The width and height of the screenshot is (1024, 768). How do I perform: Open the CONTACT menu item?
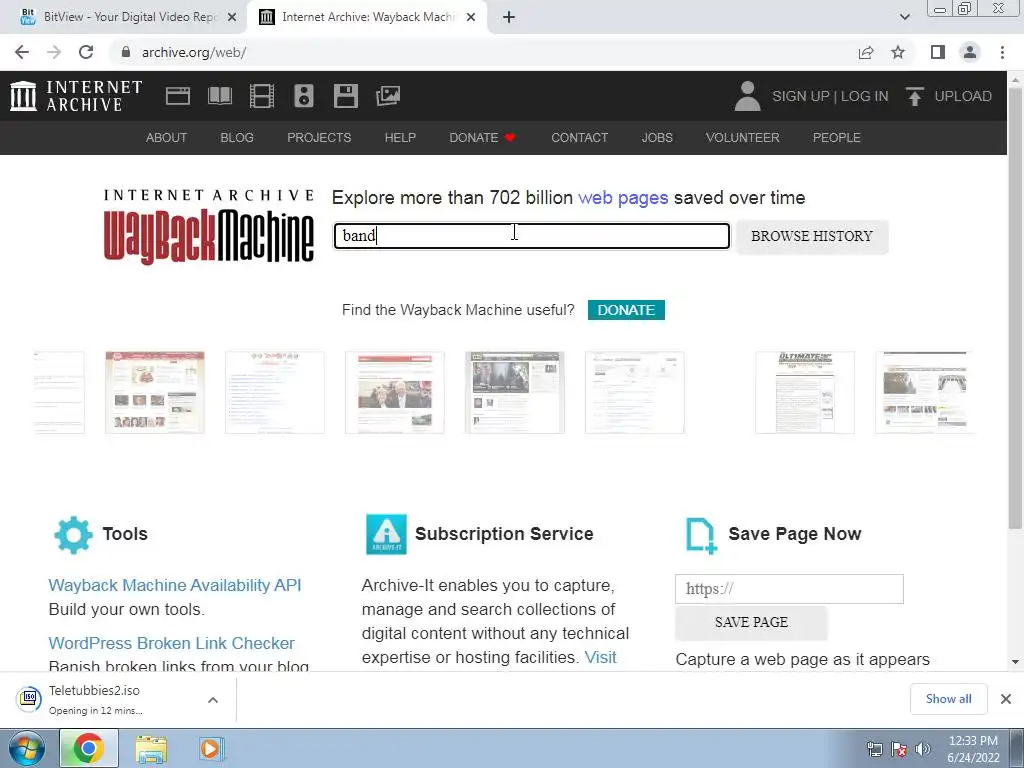579,138
